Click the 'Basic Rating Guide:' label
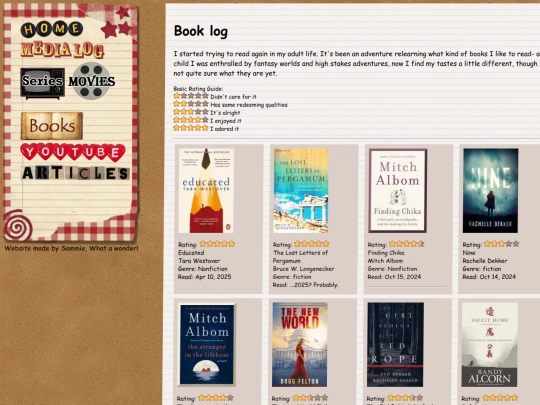This screenshot has height=405, width=540. 198,89
